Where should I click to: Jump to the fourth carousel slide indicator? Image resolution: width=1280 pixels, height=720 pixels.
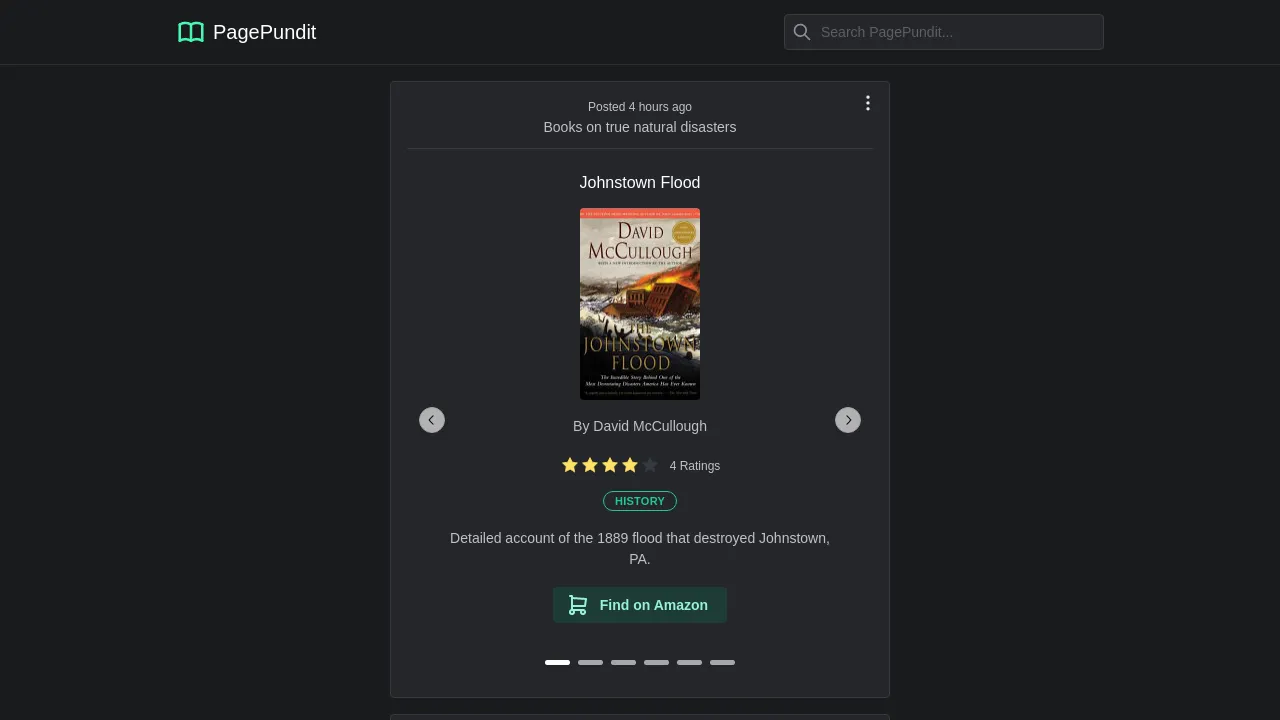pos(656,662)
